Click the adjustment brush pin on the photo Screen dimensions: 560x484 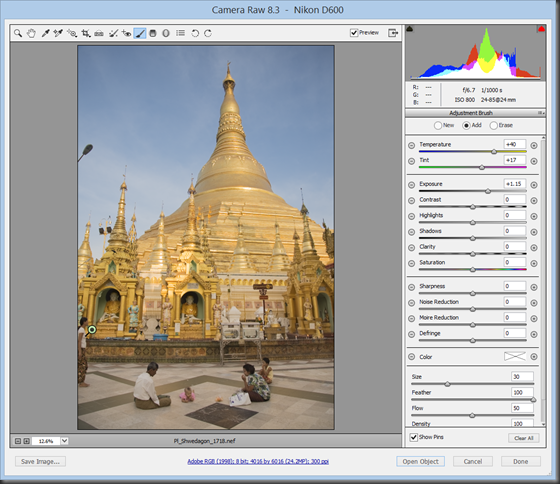tap(92, 329)
